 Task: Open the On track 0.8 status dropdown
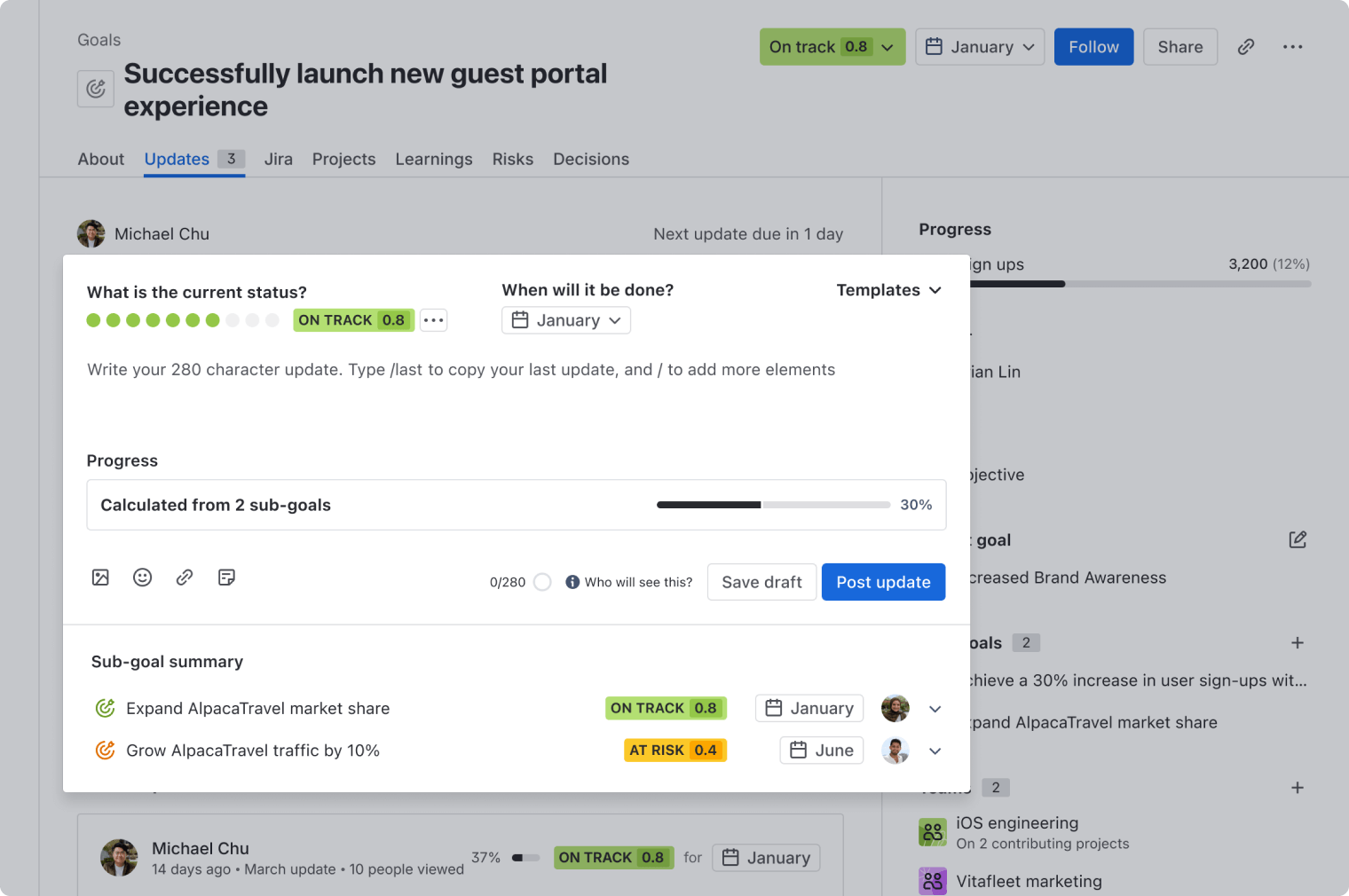tap(832, 47)
